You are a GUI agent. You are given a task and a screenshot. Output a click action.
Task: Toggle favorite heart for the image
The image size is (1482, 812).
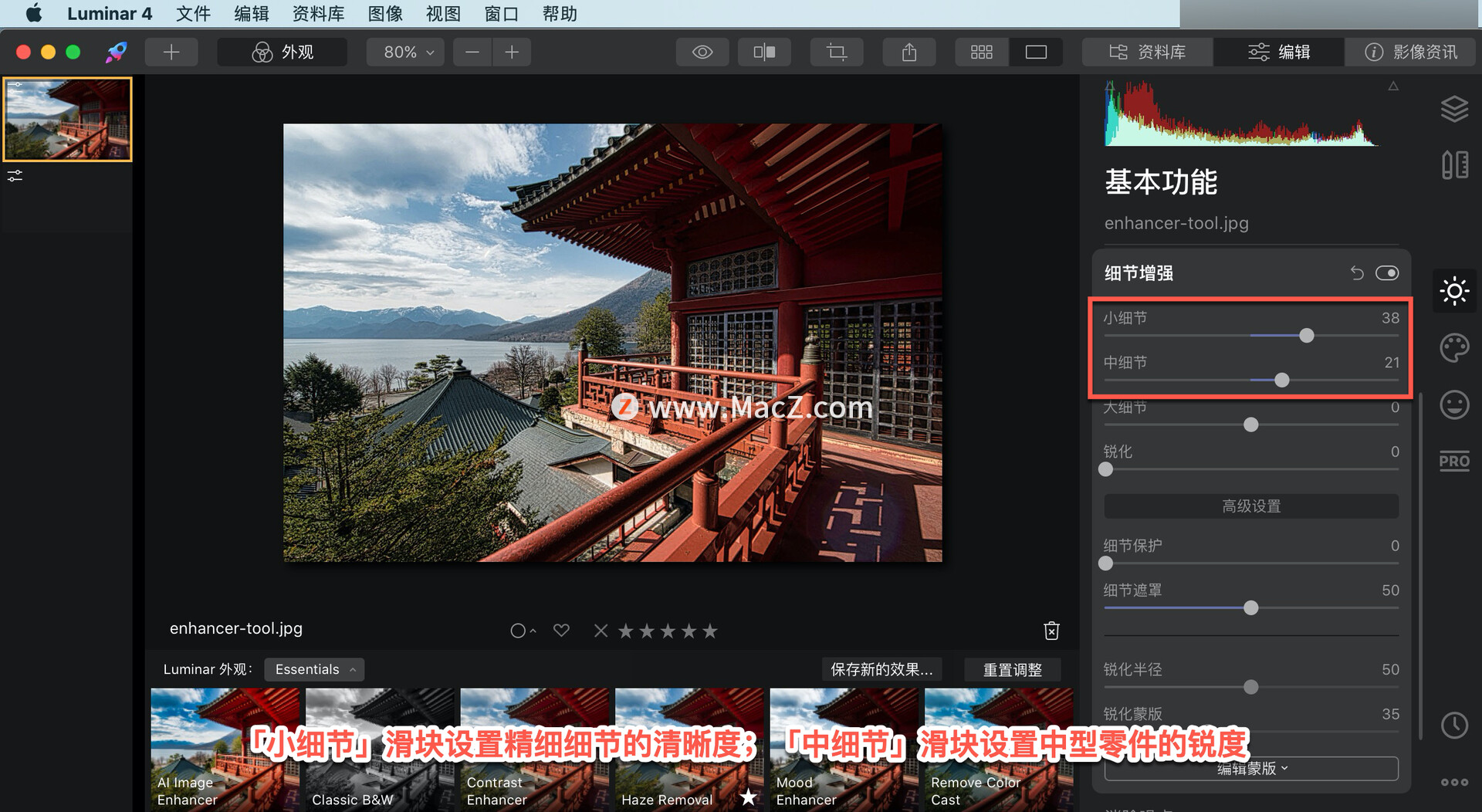[561, 631]
